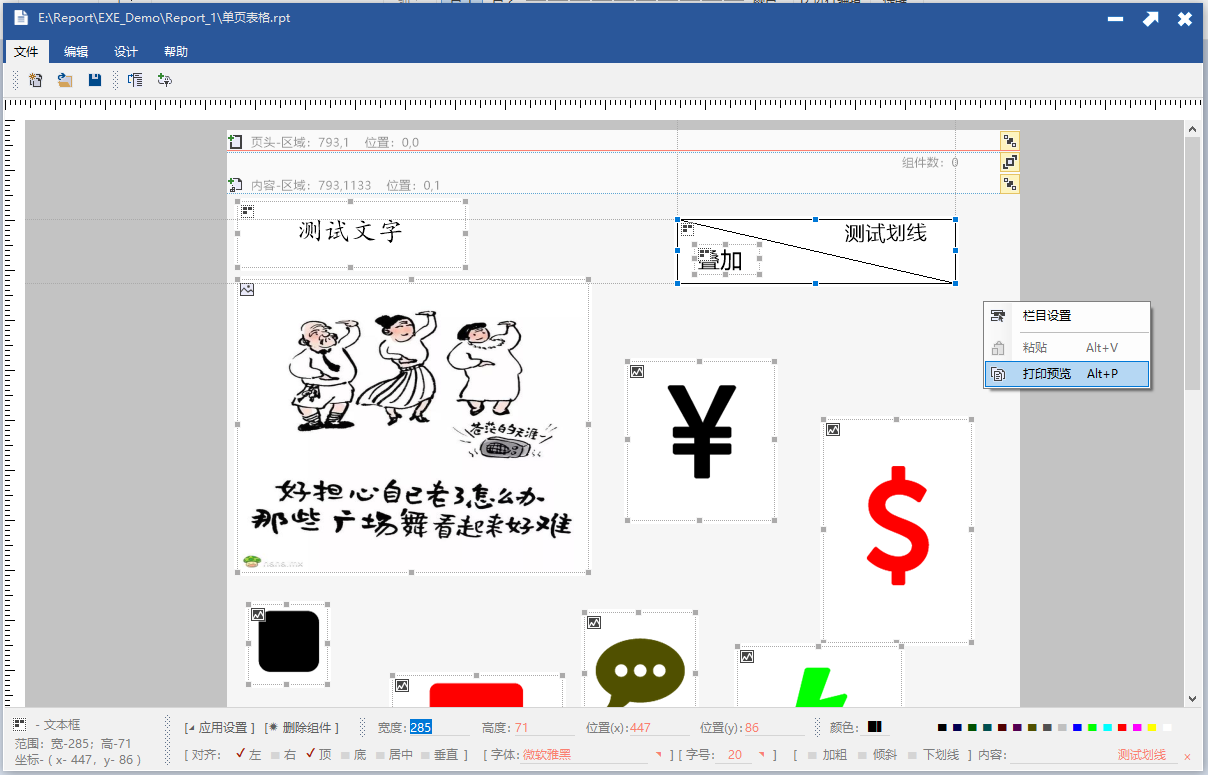
Task: Pick the bright blue color swatch
Action: 1077,727
